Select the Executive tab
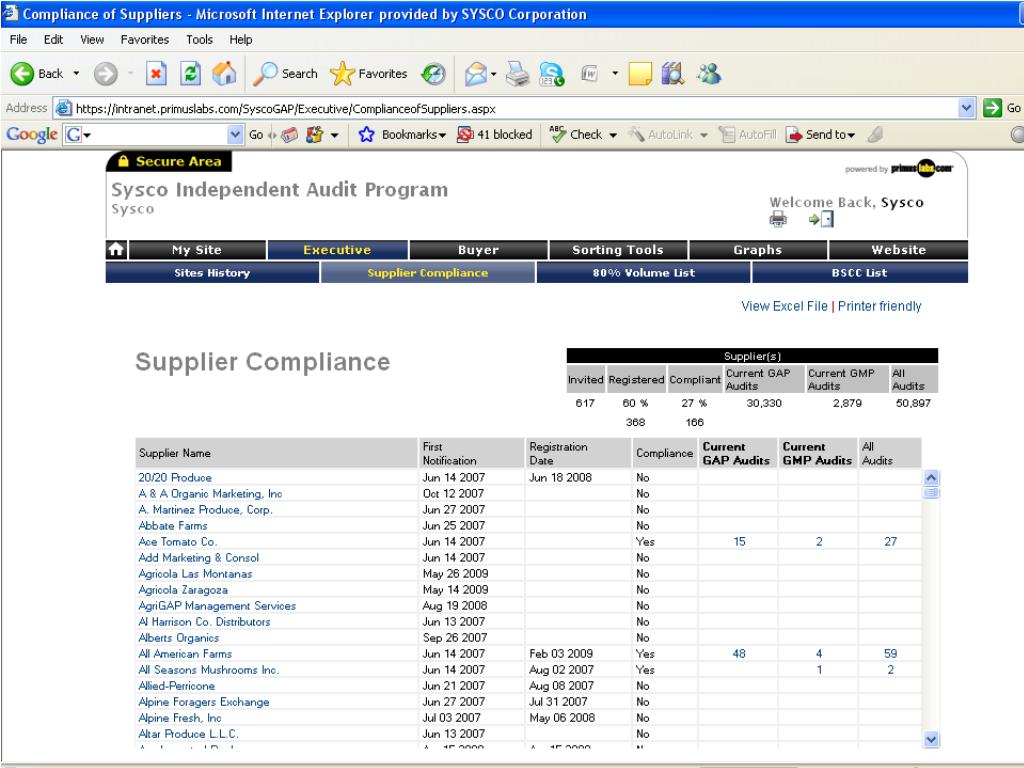The width and height of the screenshot is (1024, 768). [337, 249]
